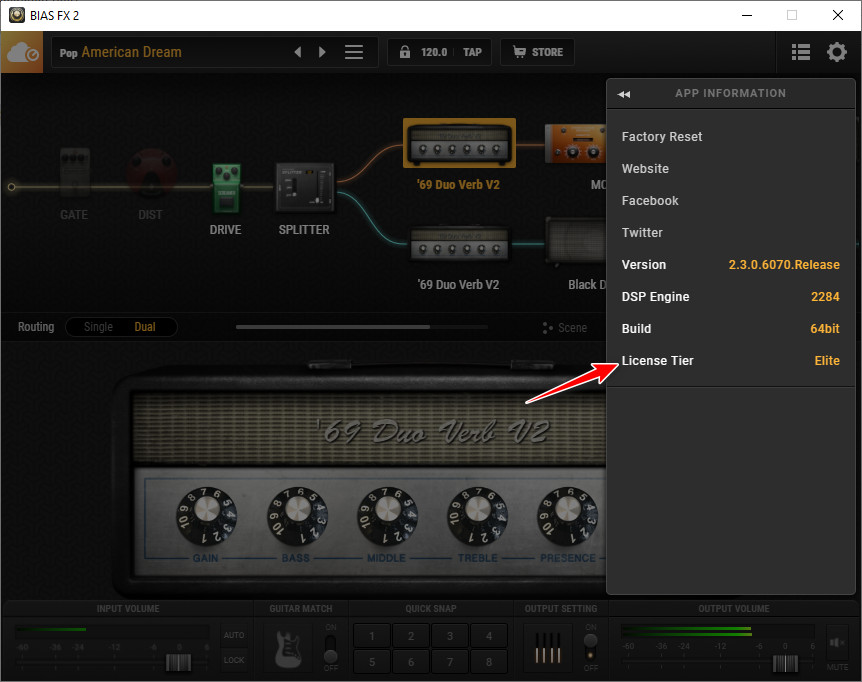Click the Version row label
This screenshot has height=682, width=862.
644,265
